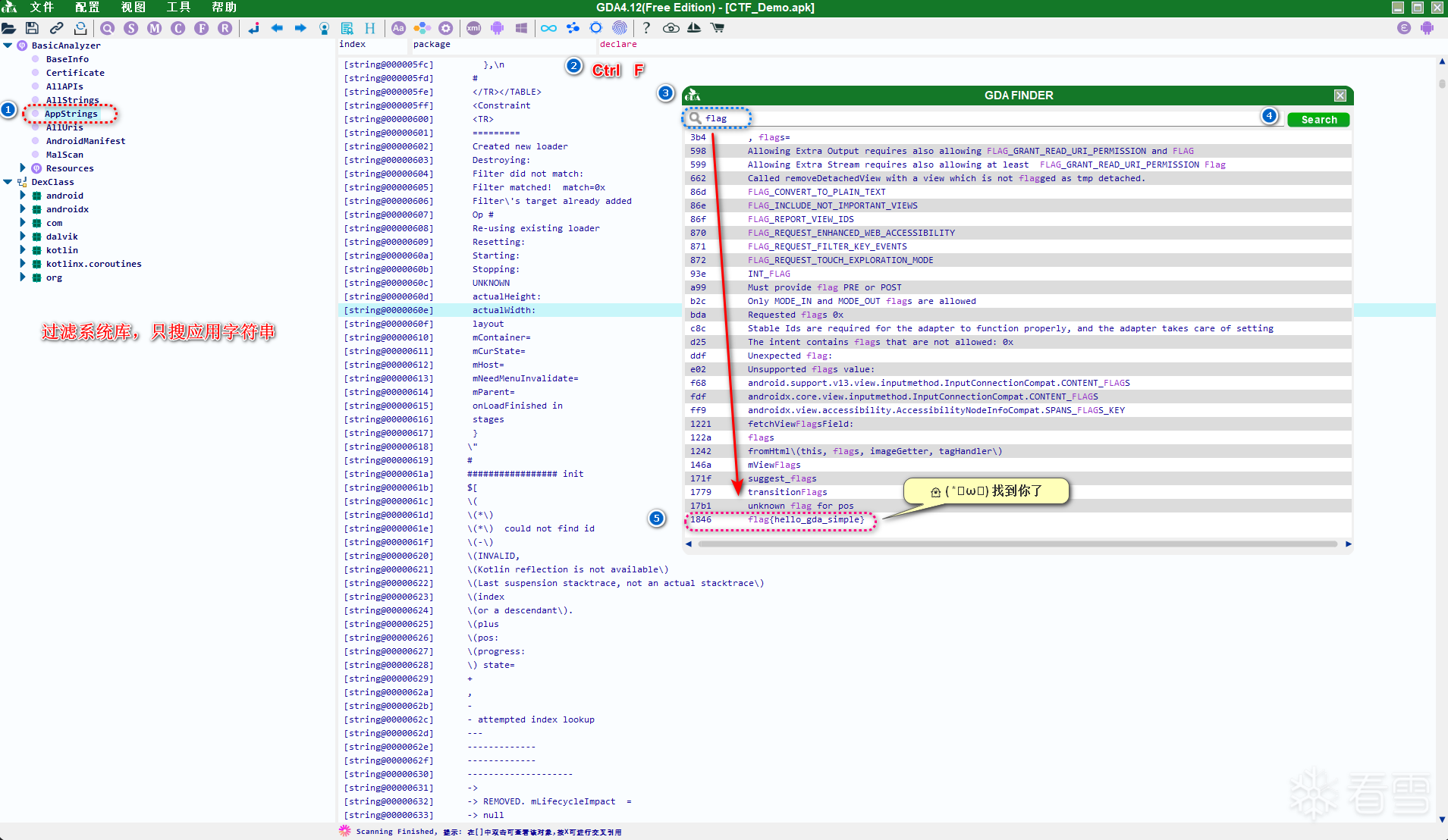This screenshot has height=840, width=1448.
Task: Expand the android package node
Action: tap(22, 196)
